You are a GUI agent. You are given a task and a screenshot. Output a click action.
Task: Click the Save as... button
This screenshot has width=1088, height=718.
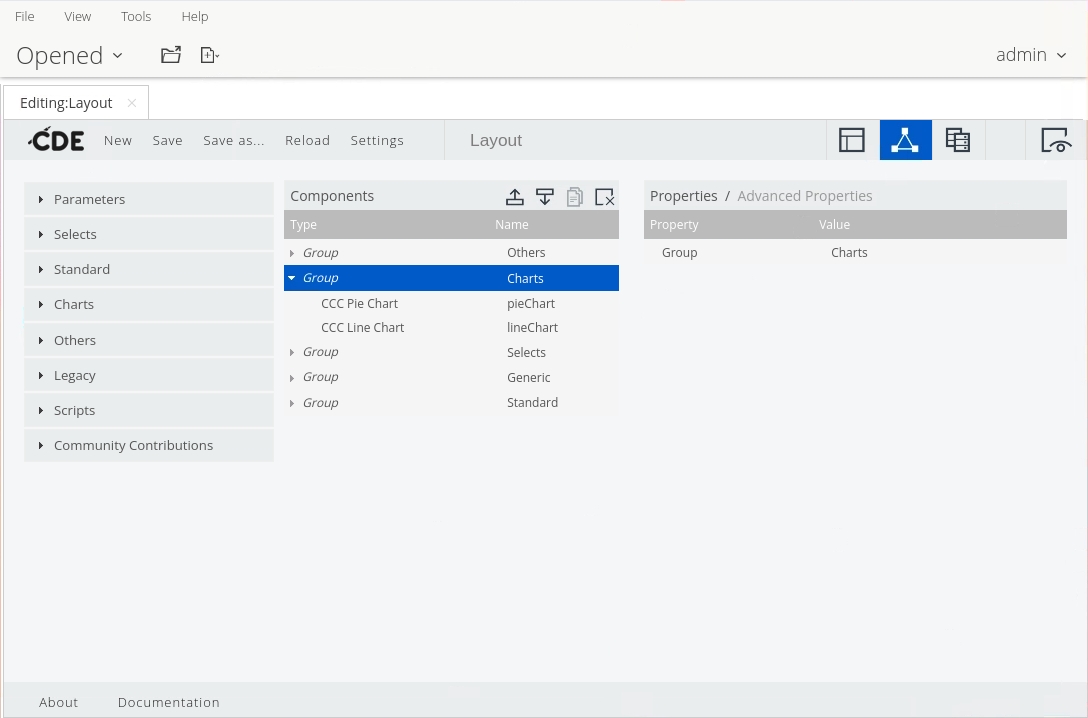tap(233, 141)
